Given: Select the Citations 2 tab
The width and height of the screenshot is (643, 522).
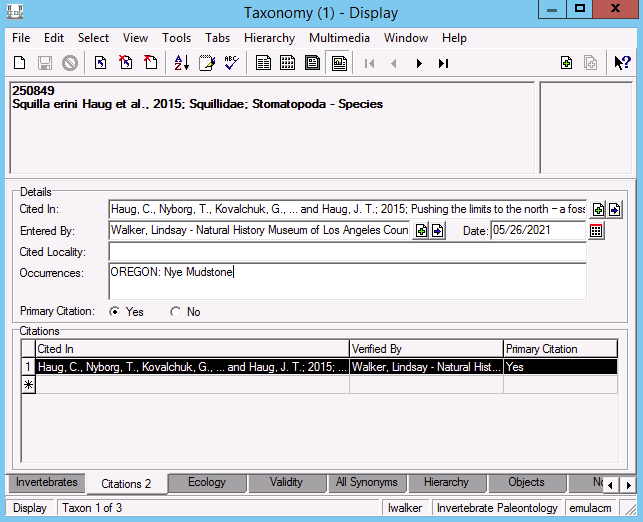Looking at the screenshot, I should (126, 484).
